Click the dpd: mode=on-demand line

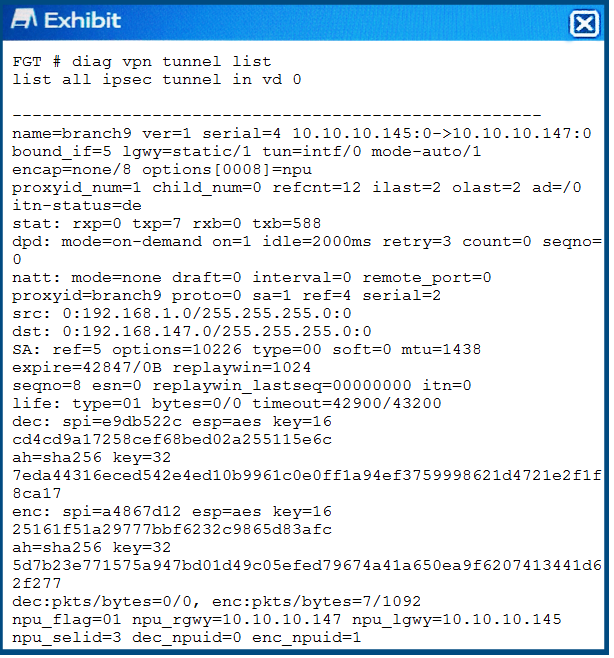point(307,242)
